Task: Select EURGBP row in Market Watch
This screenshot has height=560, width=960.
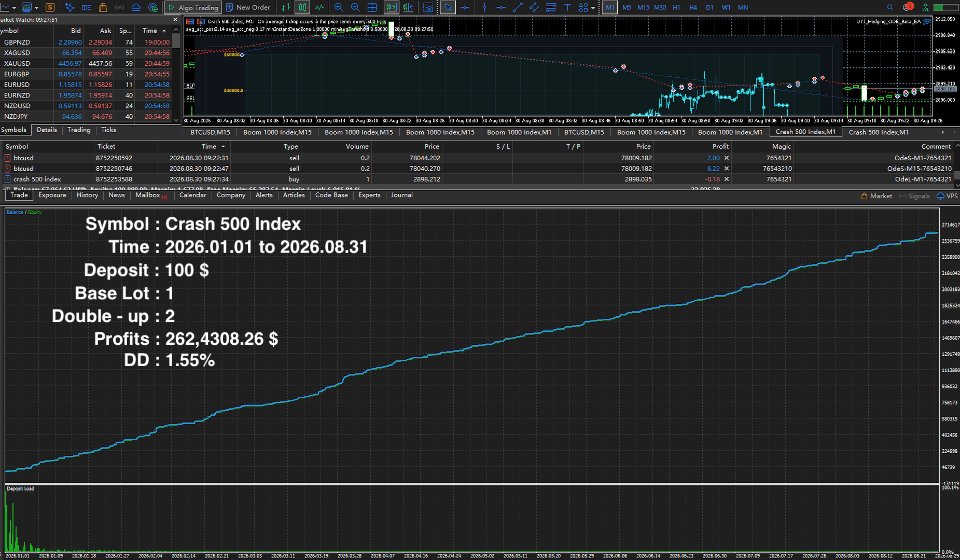Action: [86, 74]
